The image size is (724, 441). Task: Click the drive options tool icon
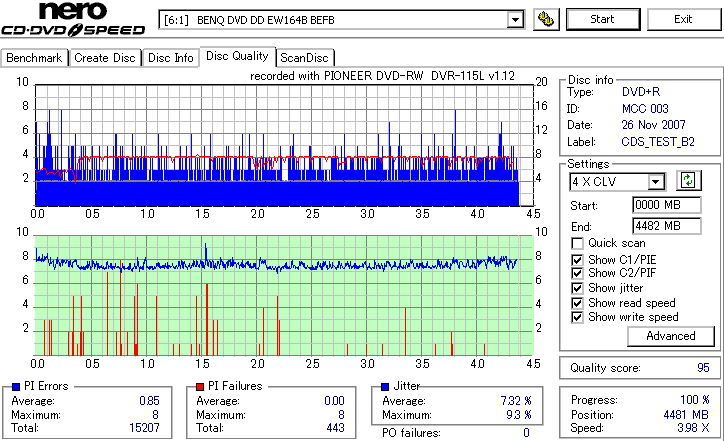click(546, 19)
